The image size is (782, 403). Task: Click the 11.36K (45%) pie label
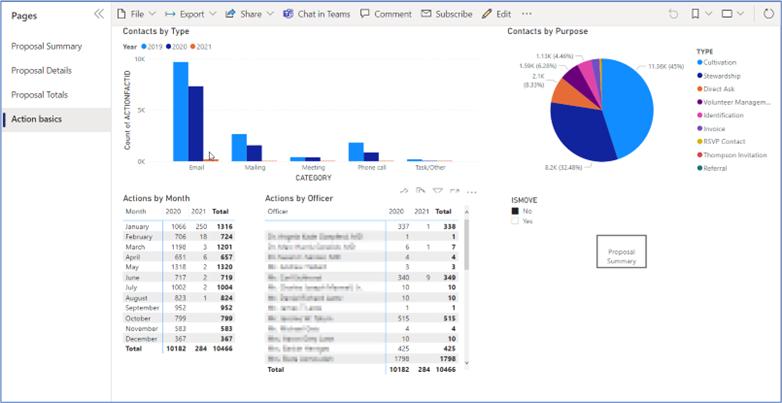click(x=666, y=66)
